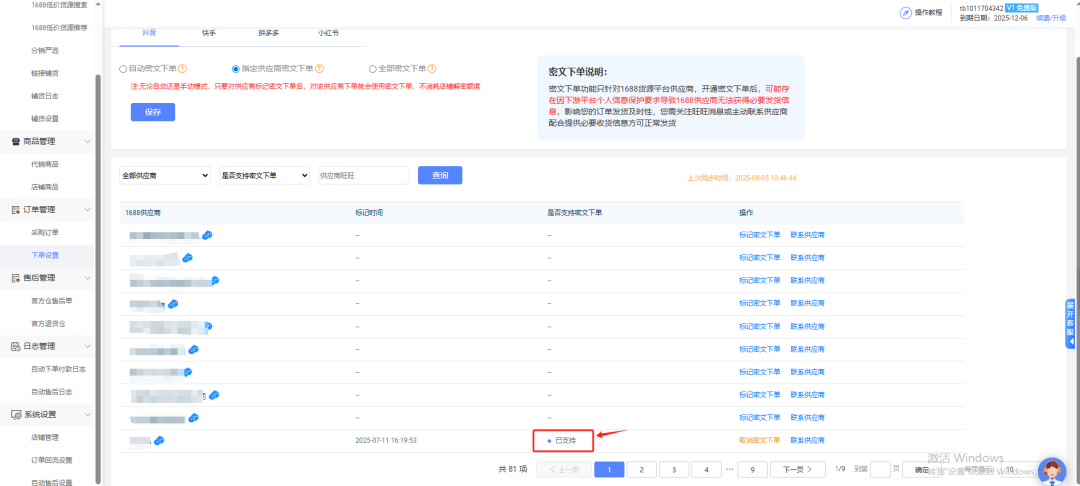Click the 系统设置 icon in sidebar

15,414
